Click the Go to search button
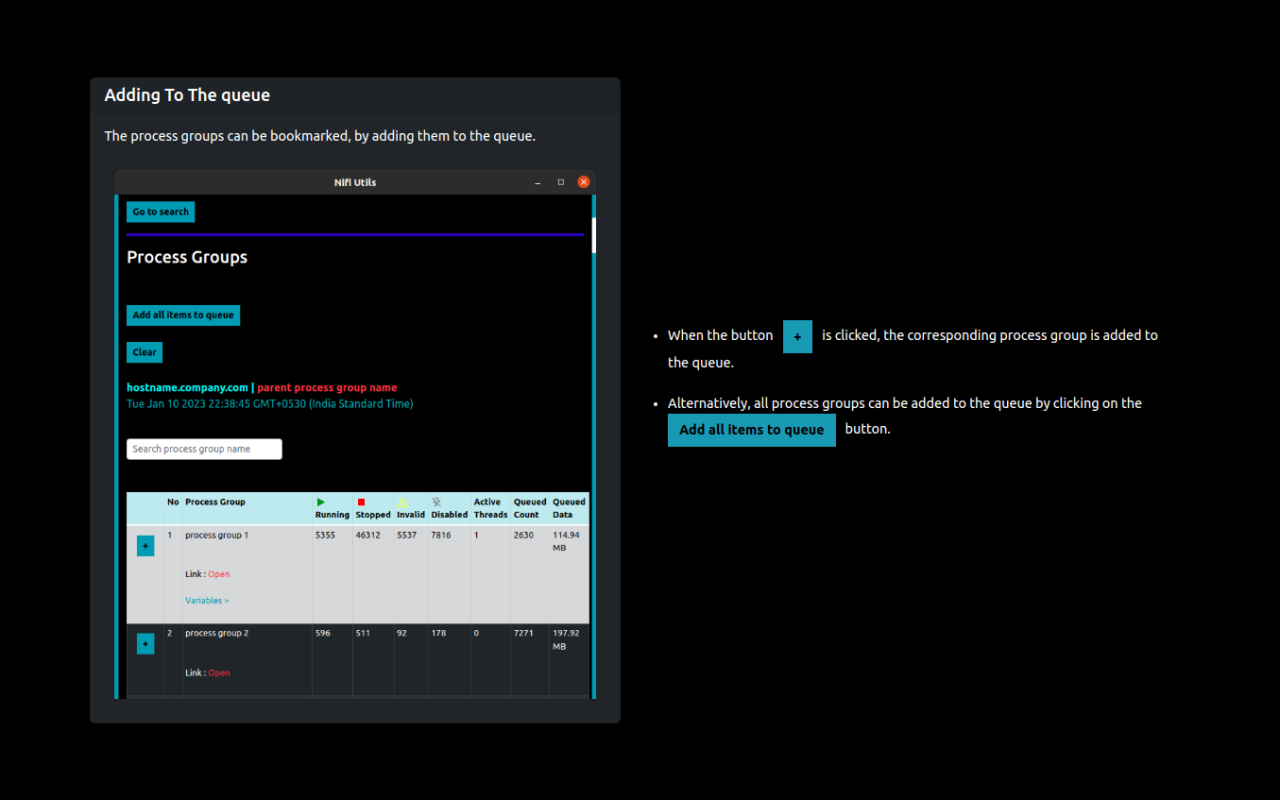 pos(161,212)
